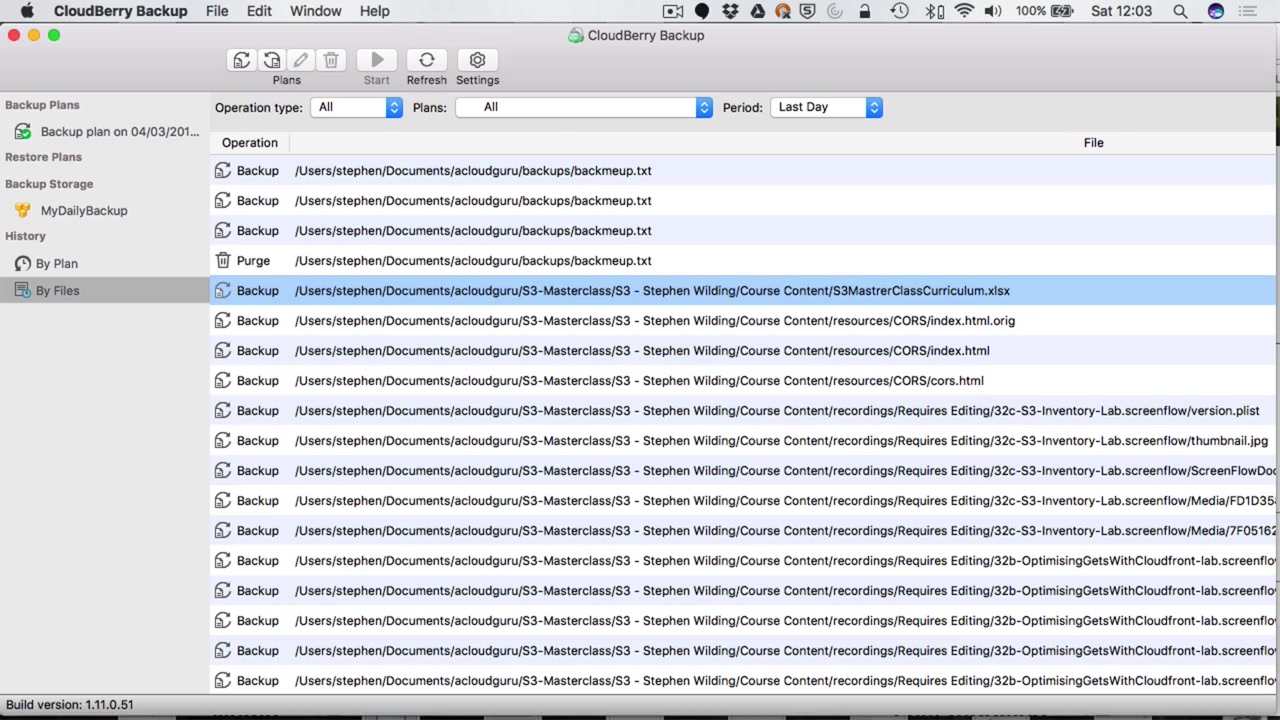Select By Plan under History

coord(57,264)
